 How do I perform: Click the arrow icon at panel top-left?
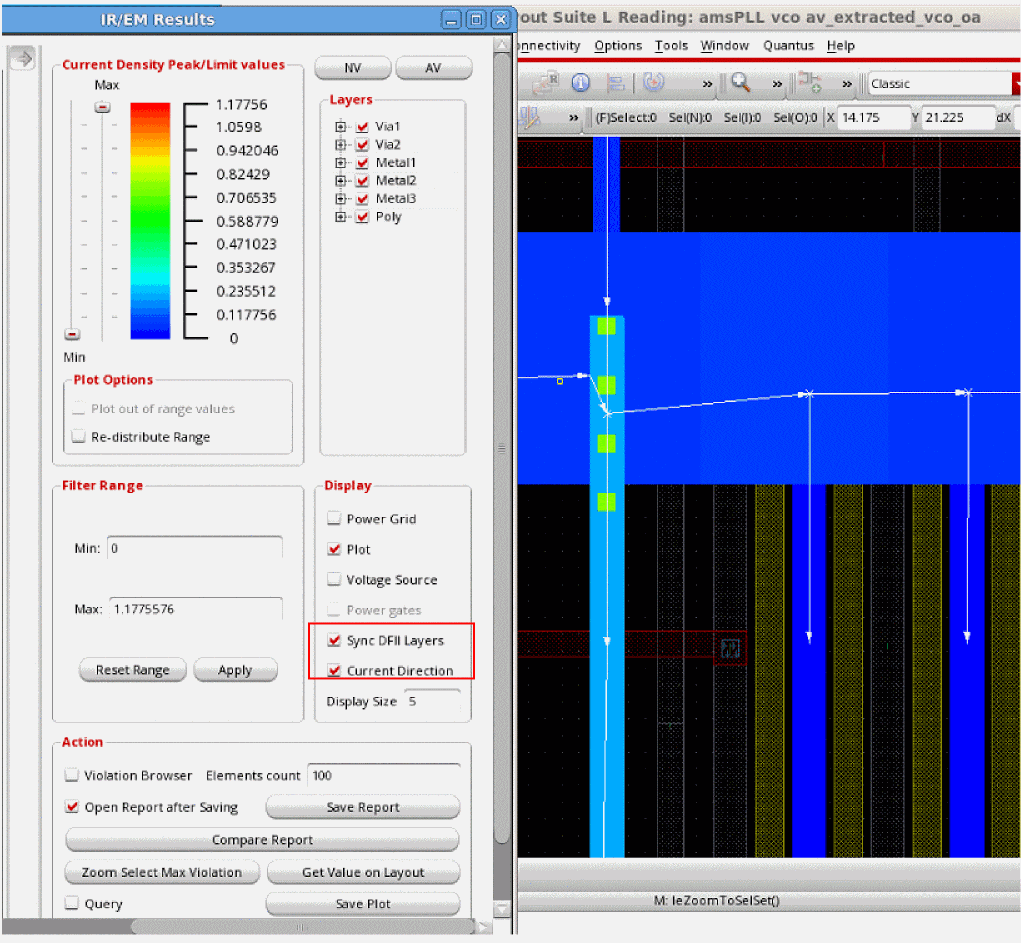21,59
